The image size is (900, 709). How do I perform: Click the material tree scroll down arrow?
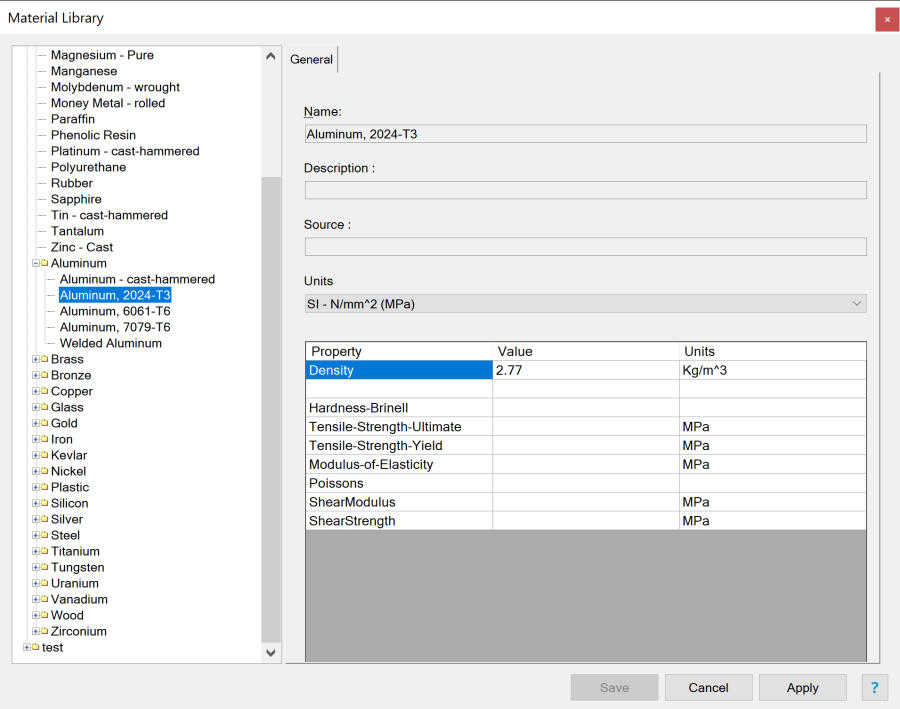[271, 653]
